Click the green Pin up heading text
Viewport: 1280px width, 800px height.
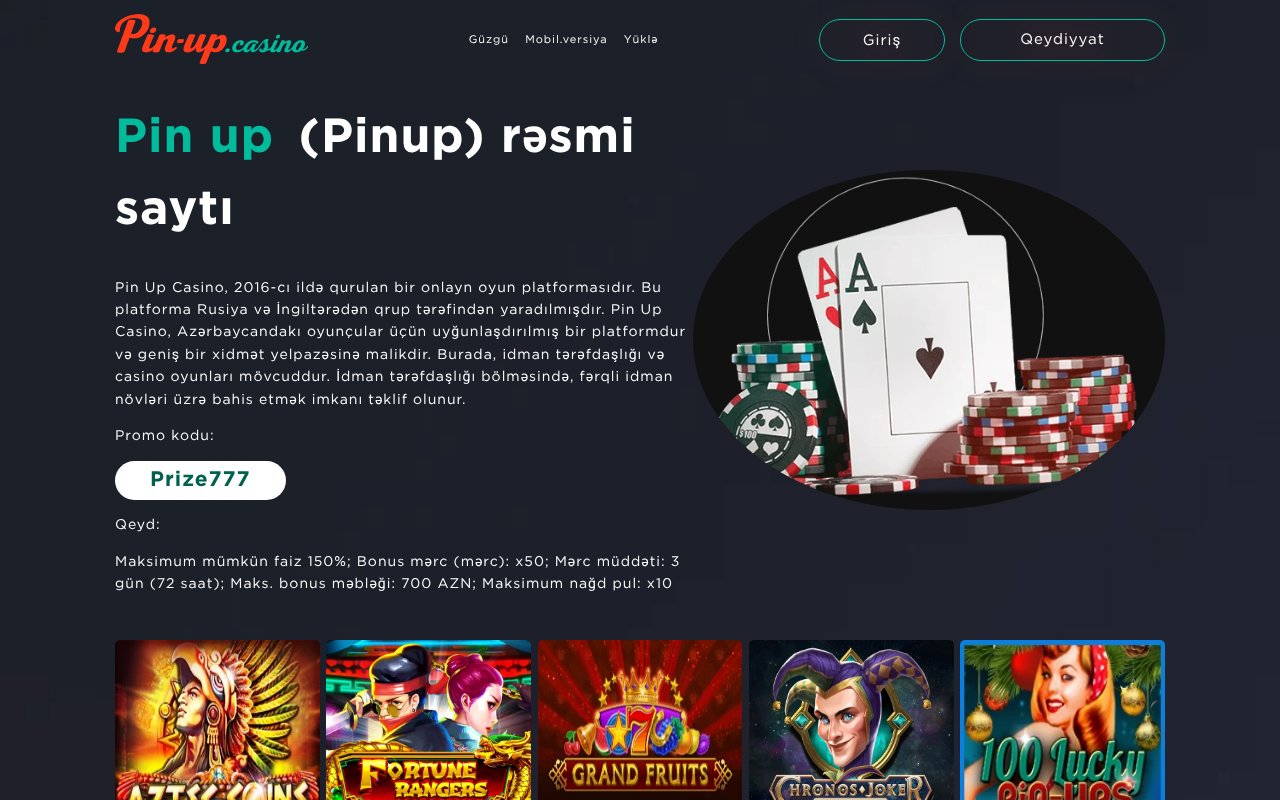click(194, 136)
